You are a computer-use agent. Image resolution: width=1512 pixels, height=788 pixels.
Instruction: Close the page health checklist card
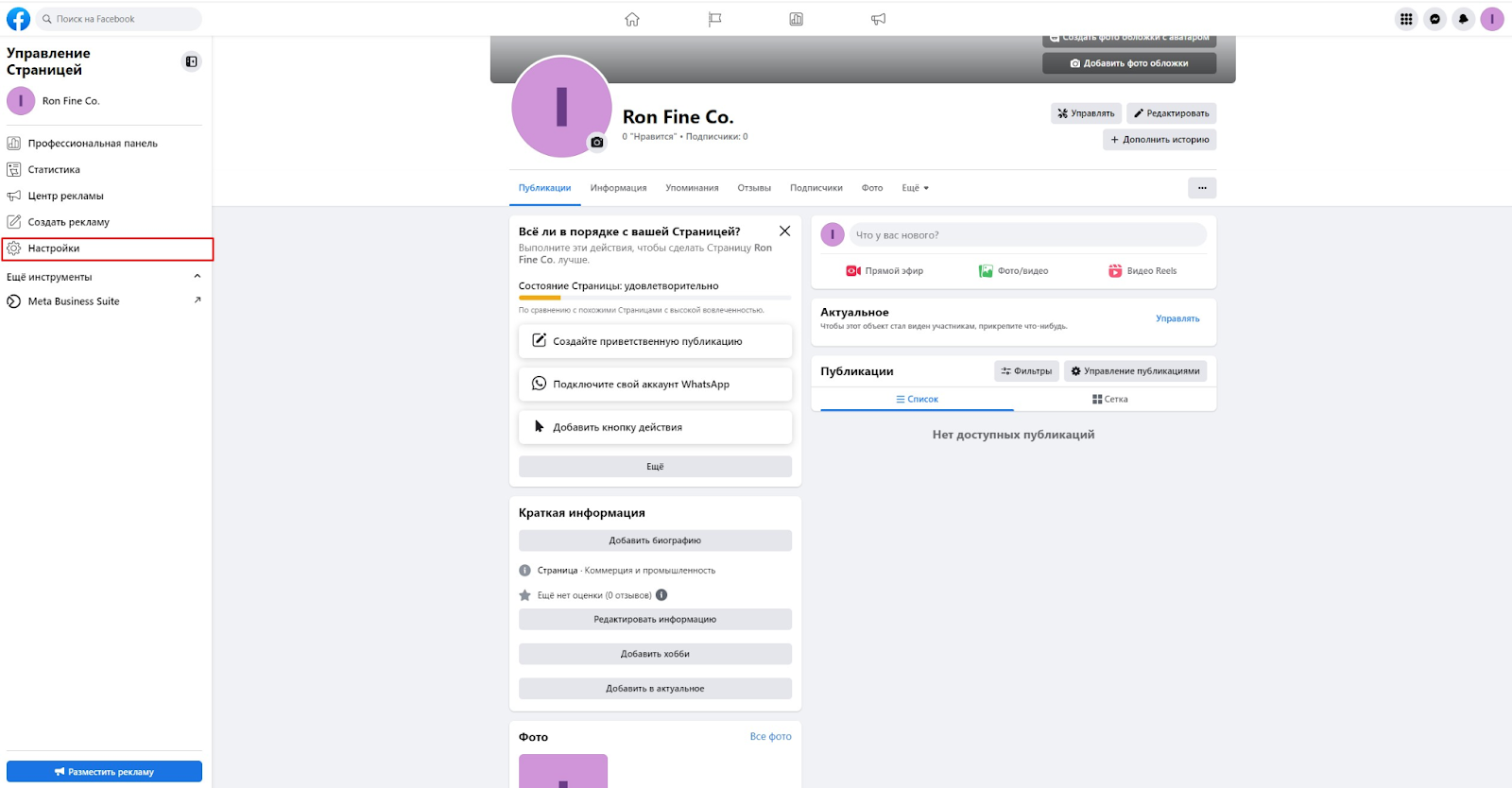coord(784,231)
